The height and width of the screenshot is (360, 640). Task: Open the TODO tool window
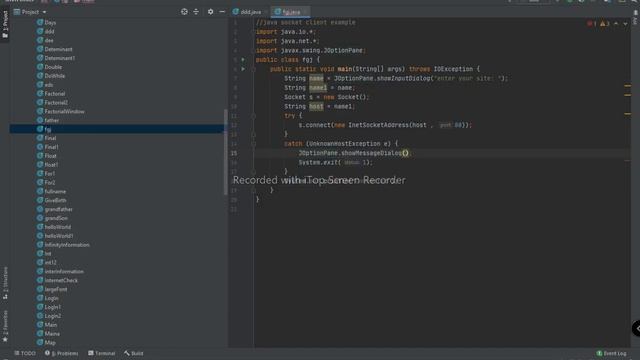24,353
